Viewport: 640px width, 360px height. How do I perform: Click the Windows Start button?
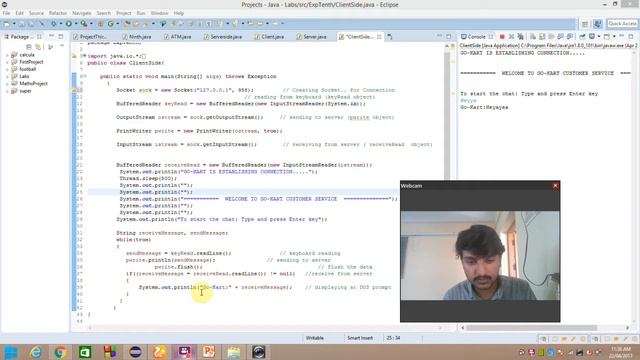(x=11, y=352)
